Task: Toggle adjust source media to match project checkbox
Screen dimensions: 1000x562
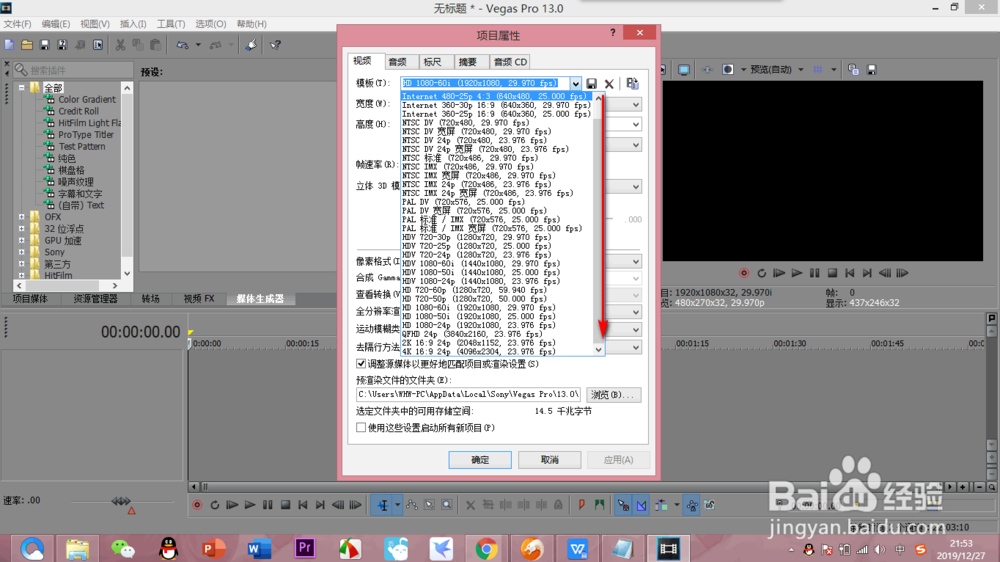Action: tap(361, 364)
